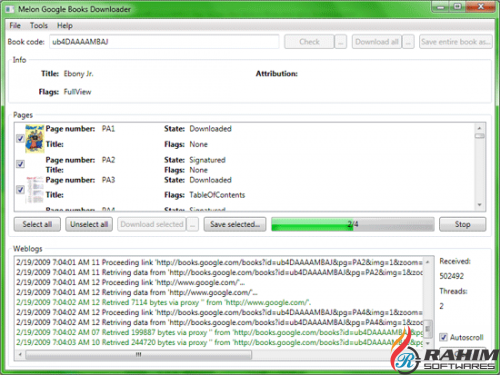This screenshot has width=500, height=375.
Task: Open the Help menu
Action: [x=65, y=26]
